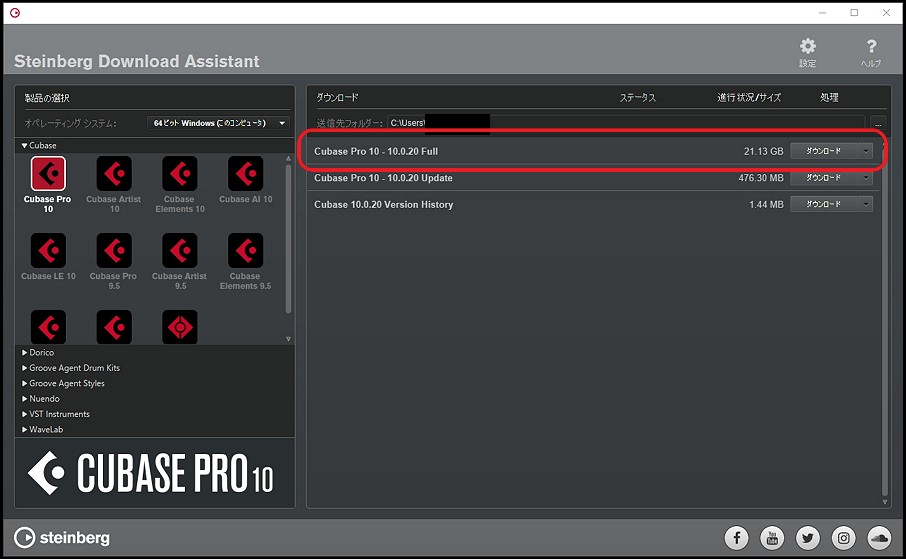Click the Steinberg app icon in title bar
The image size is (906, 559).
point(15,13)
